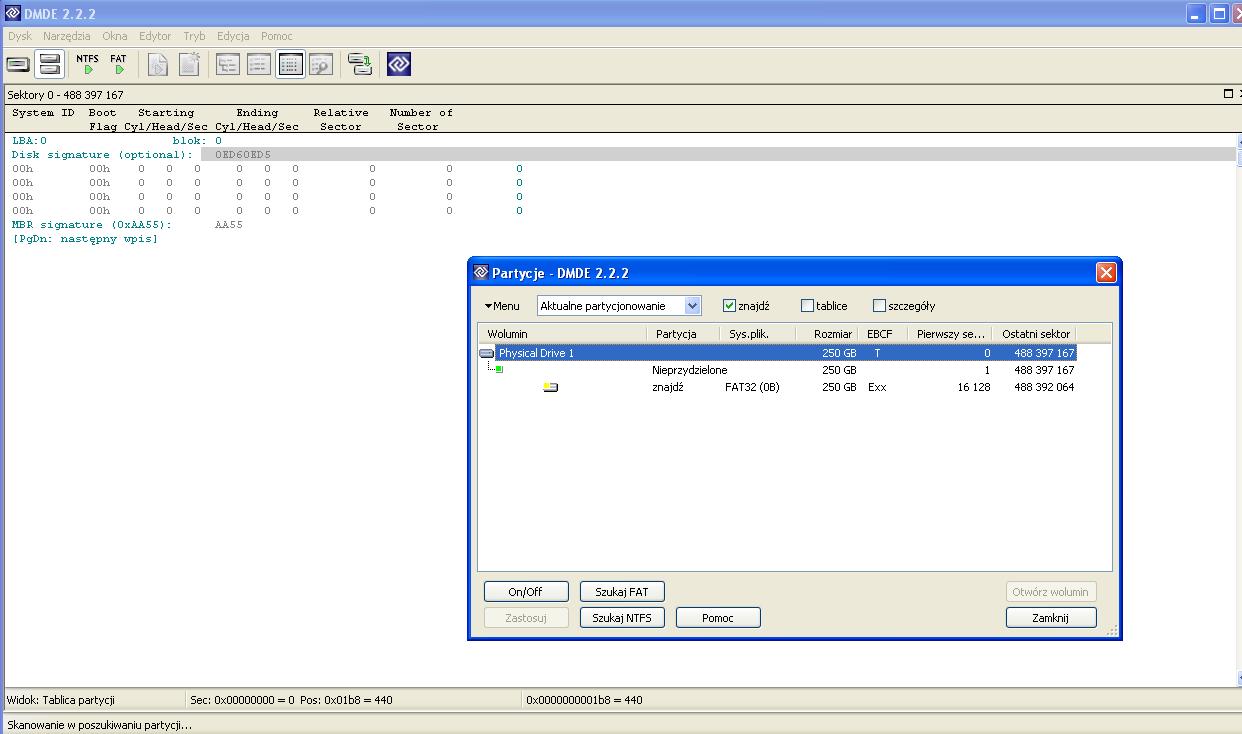This screenshot has height=734, width=1242.
Task: Toggle the znajdź checkbox
Action: [729, 306]
